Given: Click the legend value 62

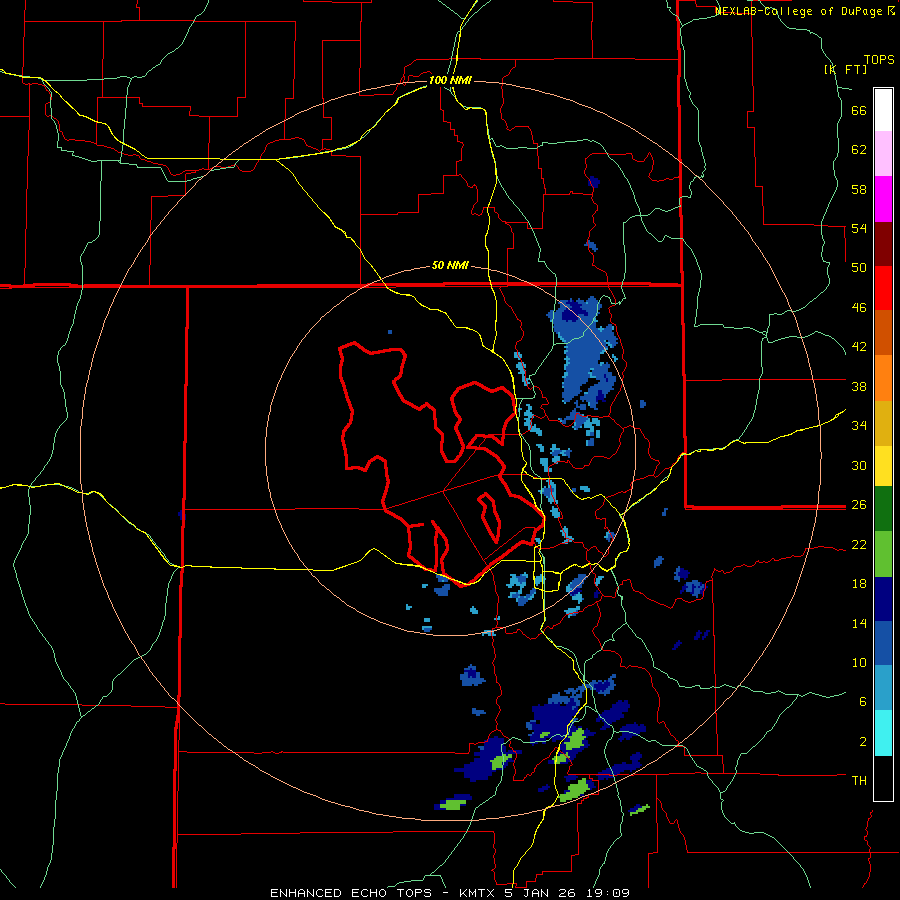Looking at the screenshot, I should click(859, 150).
